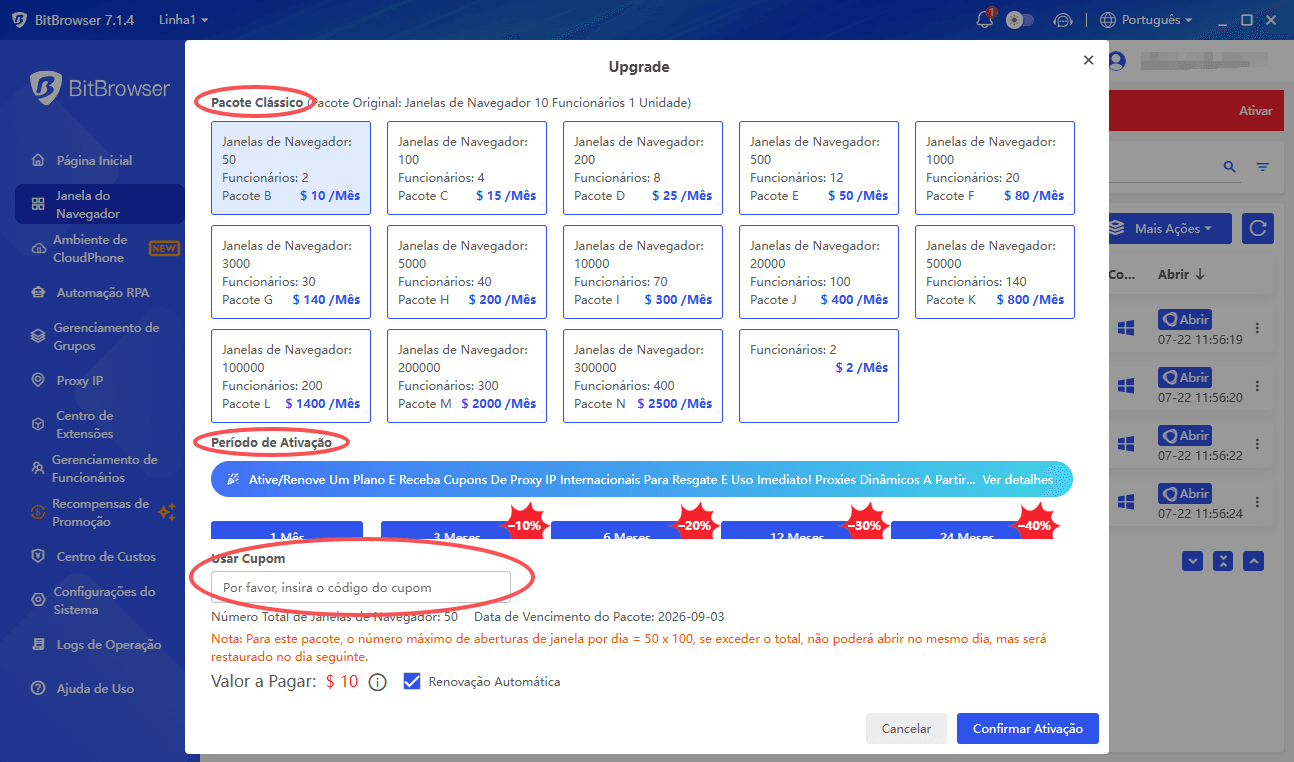This screenshot has height=762, width=1294.
Task: Select Pacote G $140 plan
Action: (x=291, y=272)
